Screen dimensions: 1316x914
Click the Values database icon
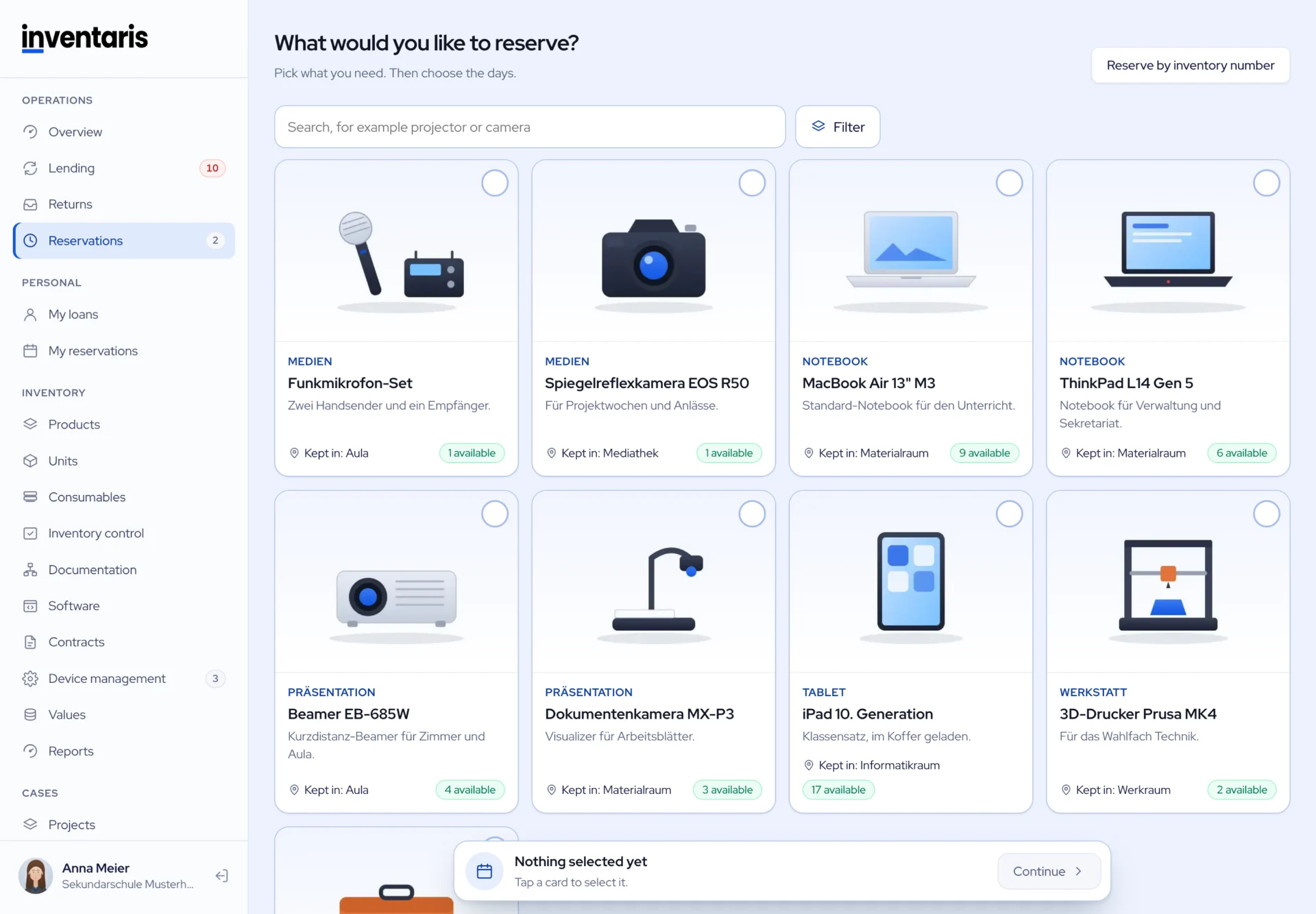[30, 714]
